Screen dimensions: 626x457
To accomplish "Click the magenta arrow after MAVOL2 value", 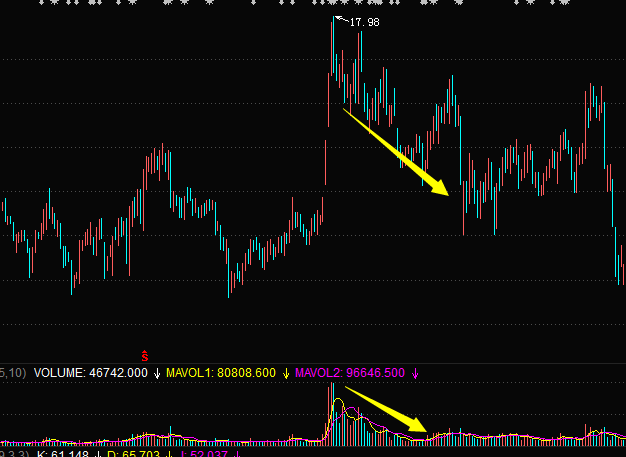I will click(x=415, y=373).
